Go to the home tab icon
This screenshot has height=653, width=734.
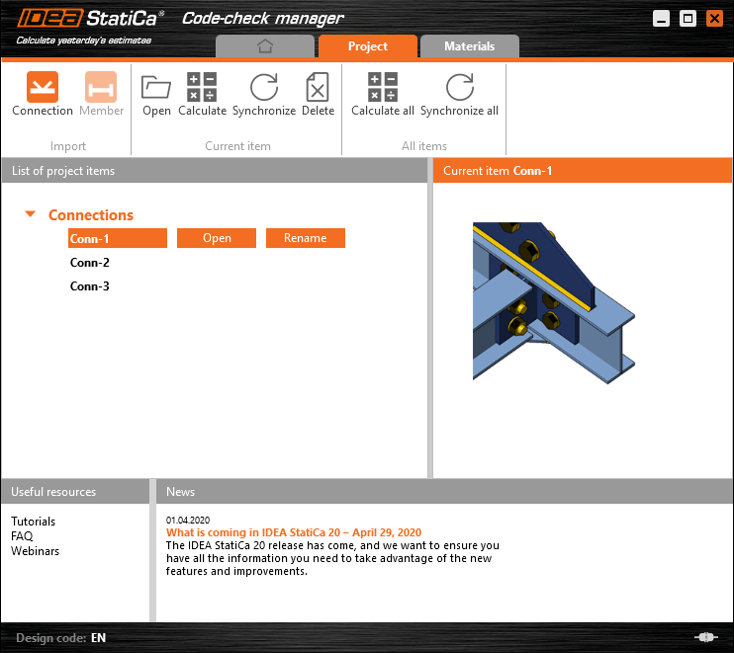click(265, 46)
